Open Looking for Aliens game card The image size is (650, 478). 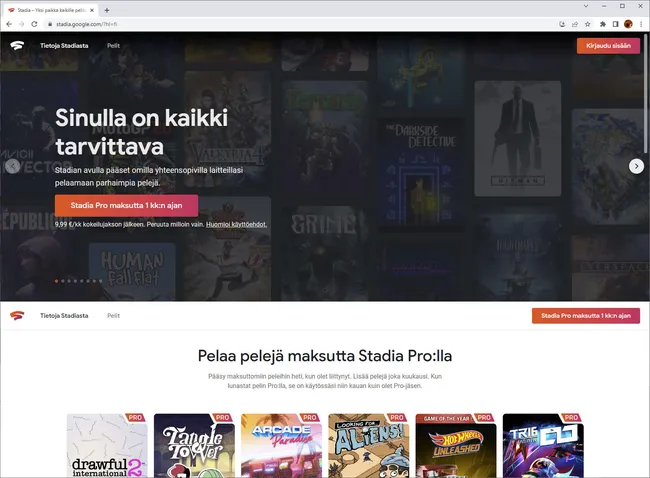[x=369, y=446]
